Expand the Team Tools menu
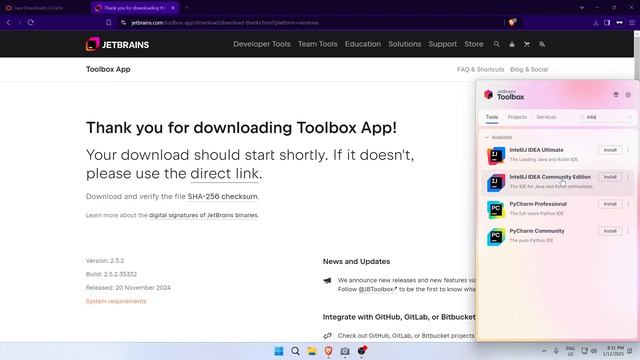Image resolution: width=640 pixels, height=360 pixels. (x=318, y=44)
